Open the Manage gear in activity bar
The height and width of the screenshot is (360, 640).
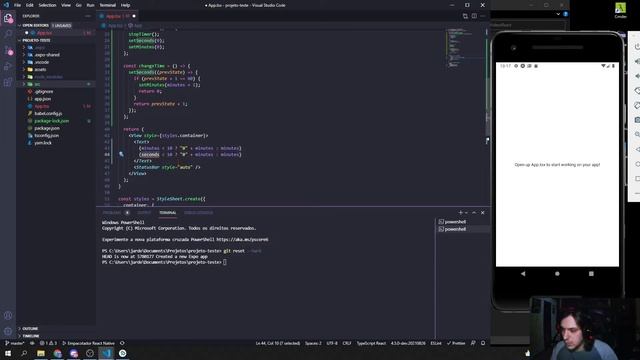click(x=8, y=331)
